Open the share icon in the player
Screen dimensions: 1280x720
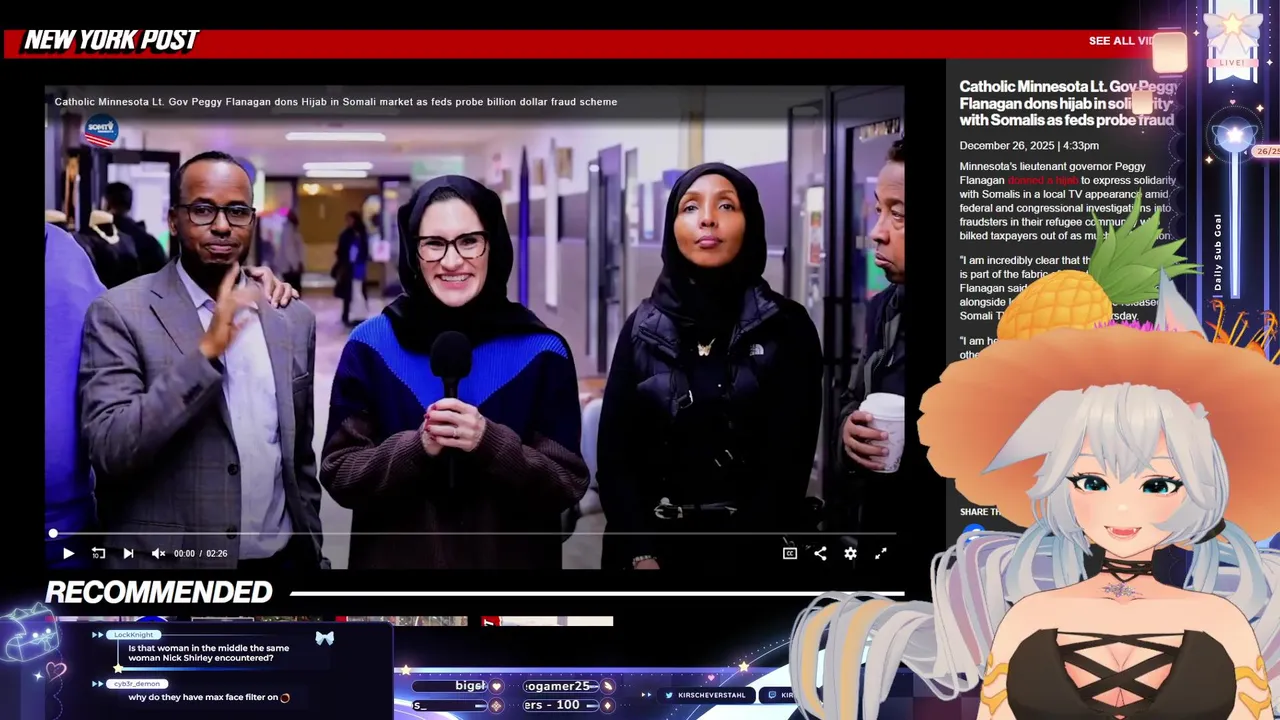tap(820, 553)
